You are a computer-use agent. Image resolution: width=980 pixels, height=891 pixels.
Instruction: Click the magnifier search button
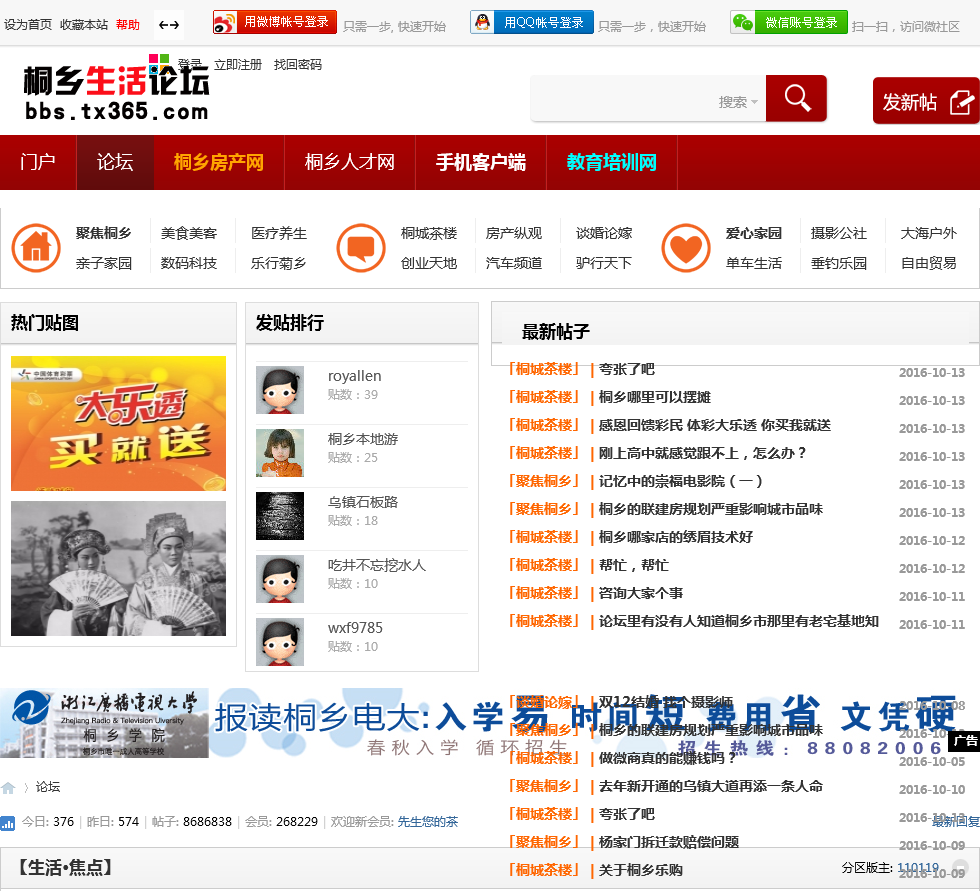(796, 98)
